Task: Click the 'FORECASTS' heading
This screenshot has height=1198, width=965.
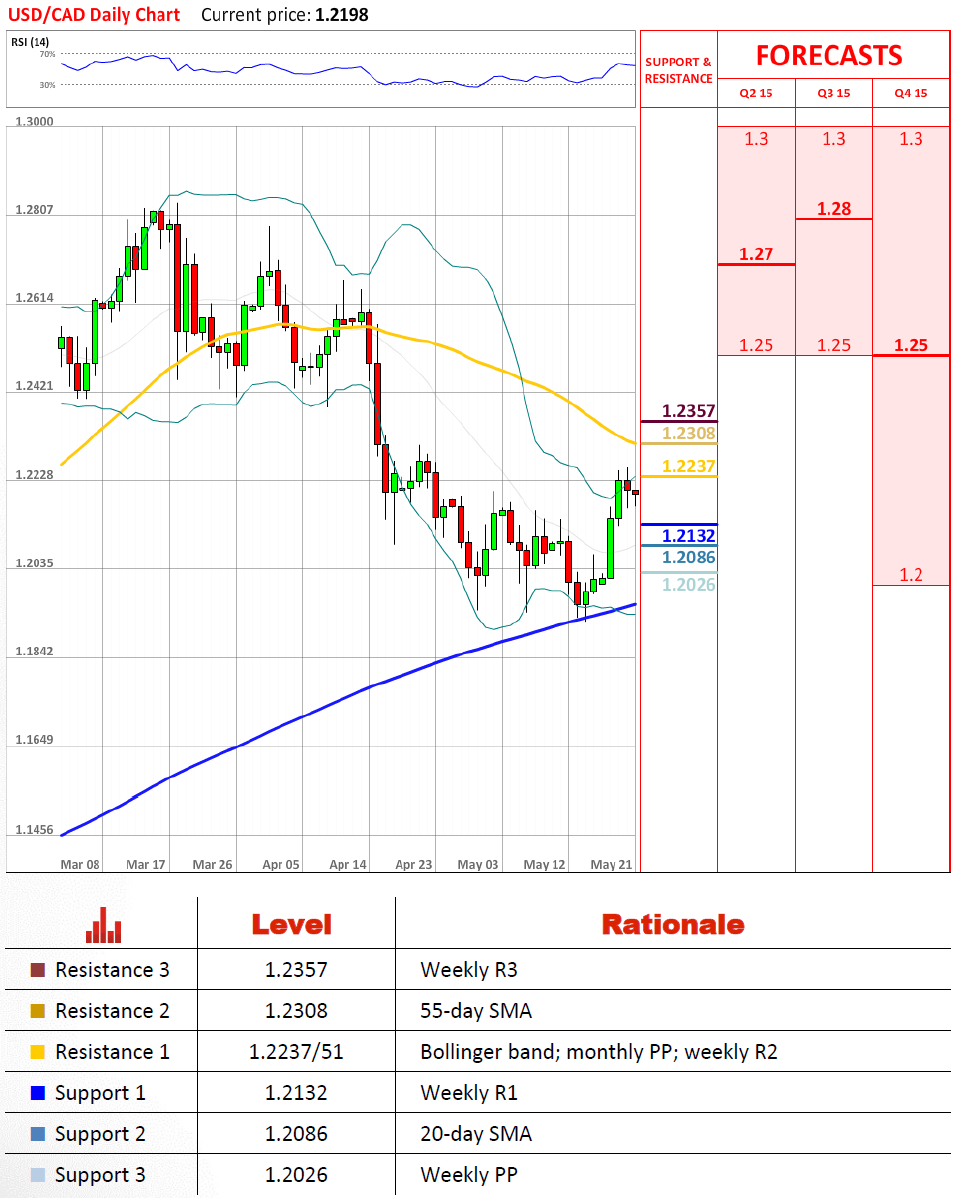Action: 829,56
